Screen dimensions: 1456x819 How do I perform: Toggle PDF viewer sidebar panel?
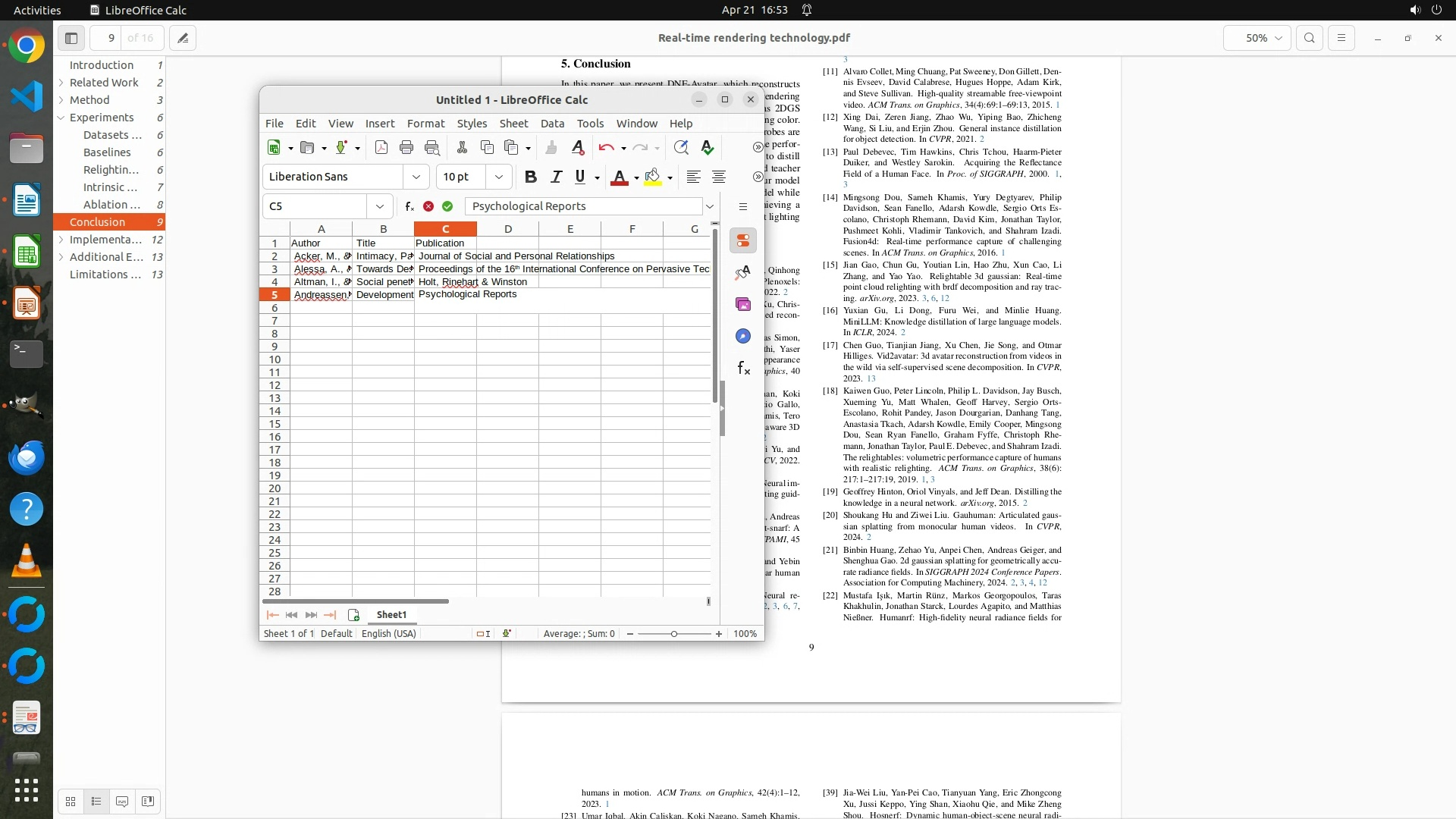(71, 38)
